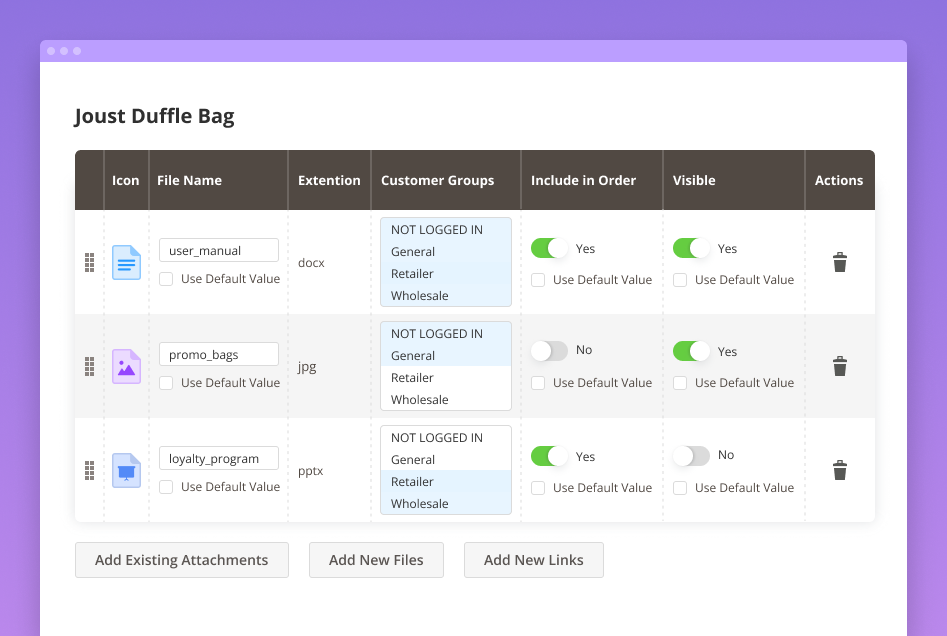Viewport: 947px width, 636px height.
Task: Delete the loyalty_program attachment via trash icon
Action: click(x=839, y=470)
